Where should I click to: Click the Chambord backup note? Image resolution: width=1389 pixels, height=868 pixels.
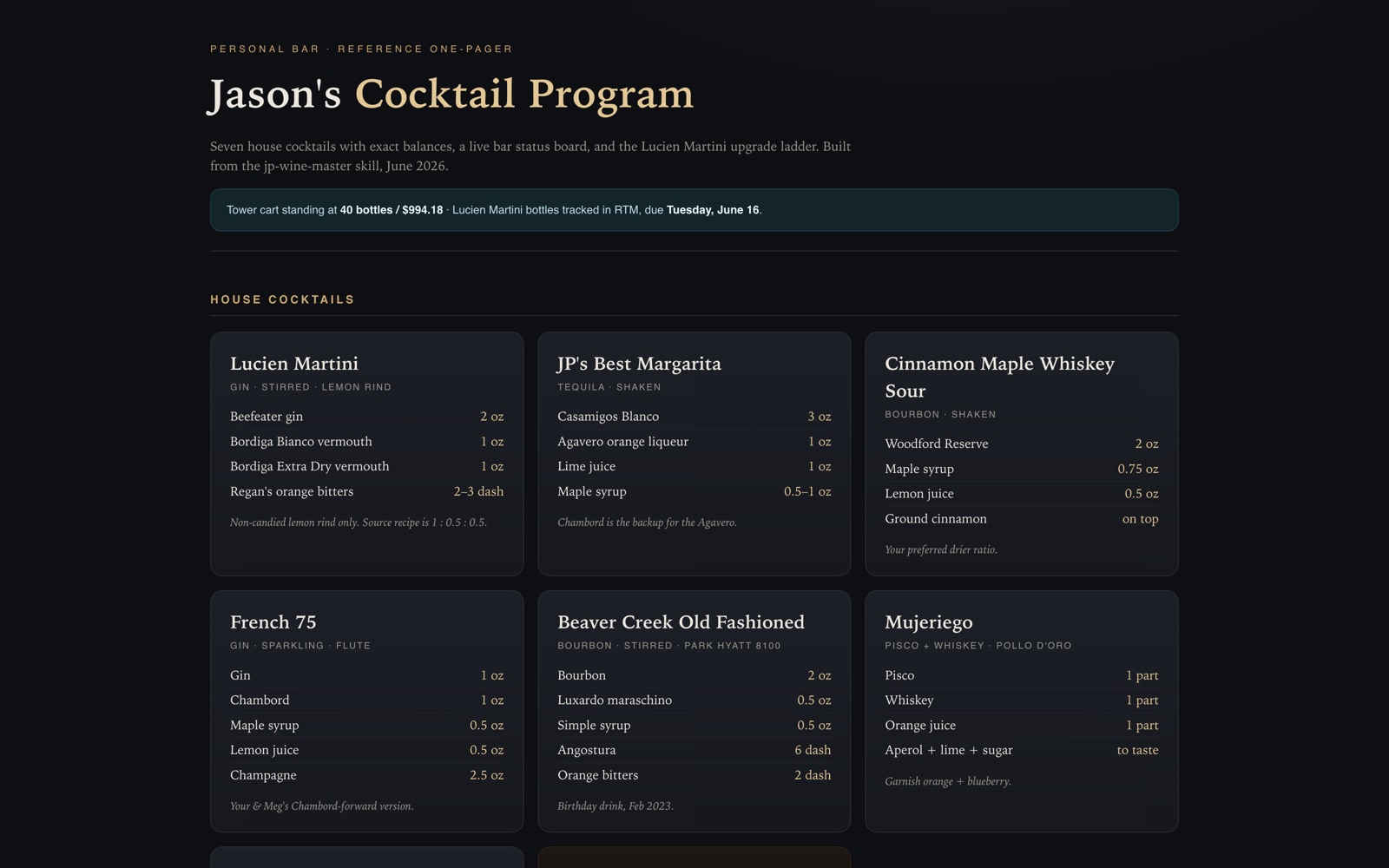coord(647,523)
